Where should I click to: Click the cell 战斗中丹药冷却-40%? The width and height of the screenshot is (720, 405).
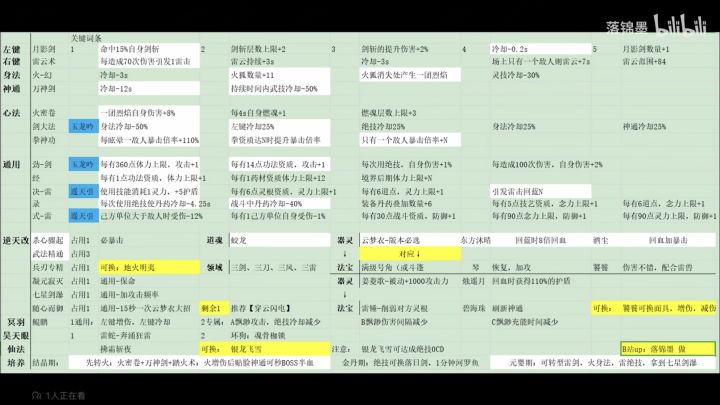pyautogui.click(x=280, y=203)
